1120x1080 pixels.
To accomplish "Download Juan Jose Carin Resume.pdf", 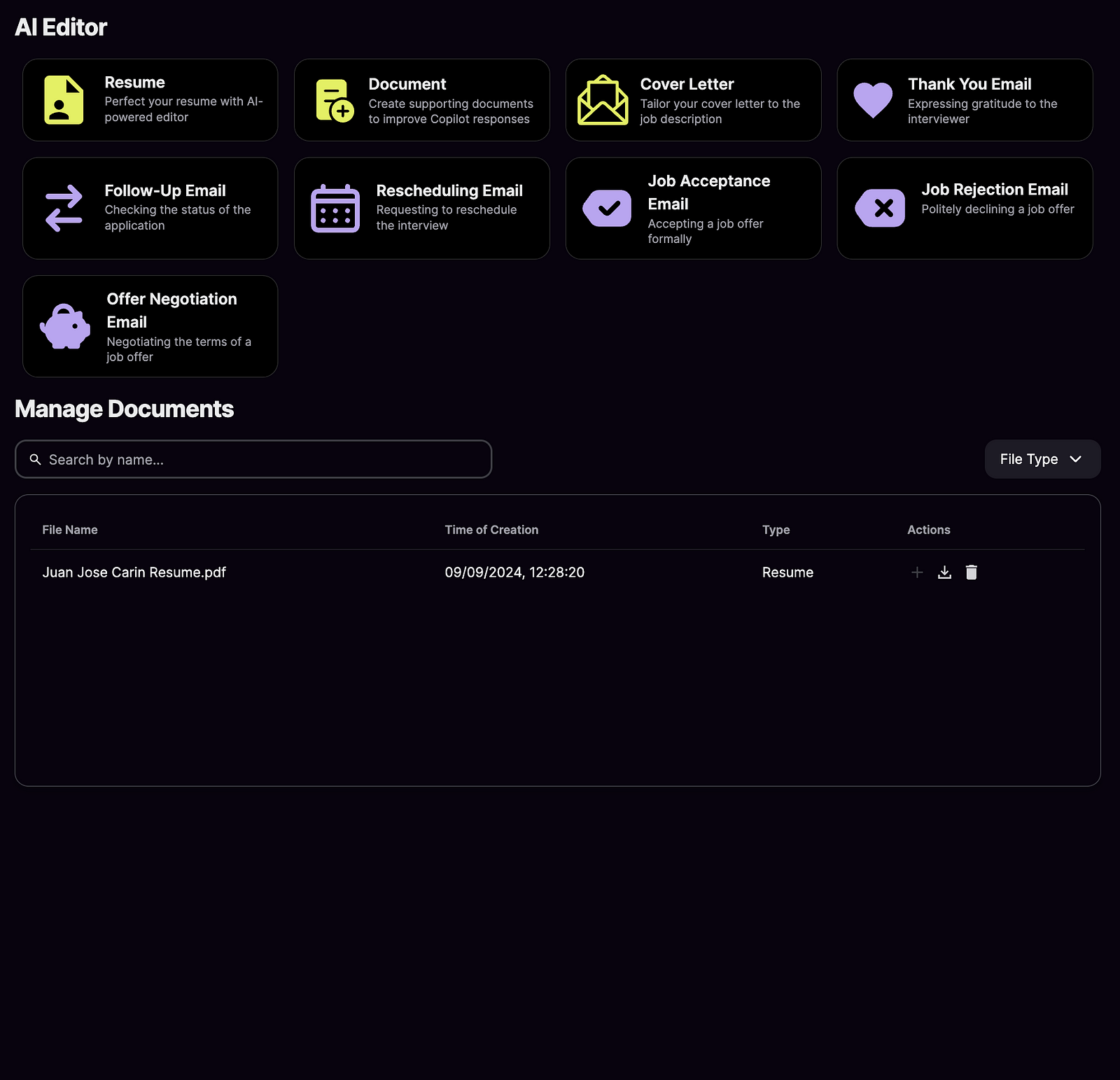I will coord(944,573).
